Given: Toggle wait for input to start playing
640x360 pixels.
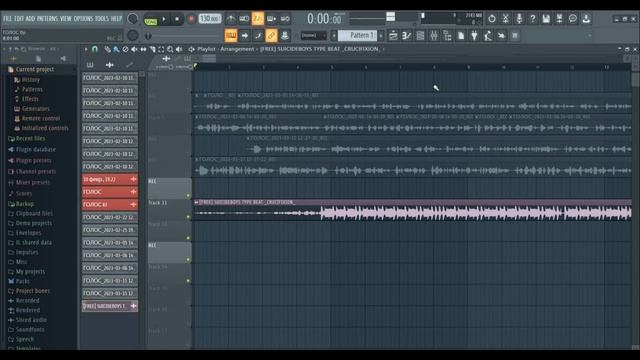Looking at the screenshot, I should pos(244,19).
